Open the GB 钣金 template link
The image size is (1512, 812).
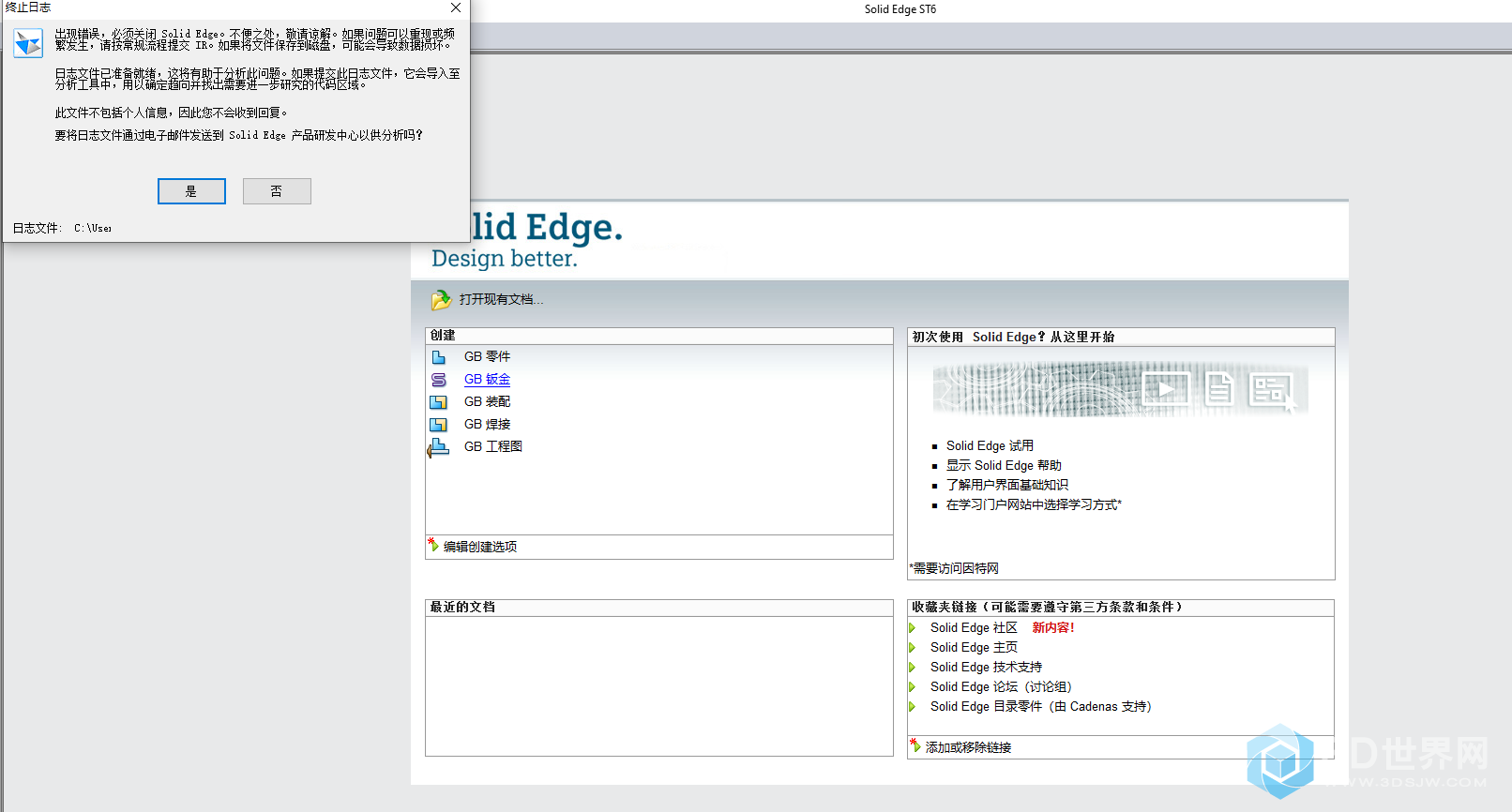click(x=487, y=379)
